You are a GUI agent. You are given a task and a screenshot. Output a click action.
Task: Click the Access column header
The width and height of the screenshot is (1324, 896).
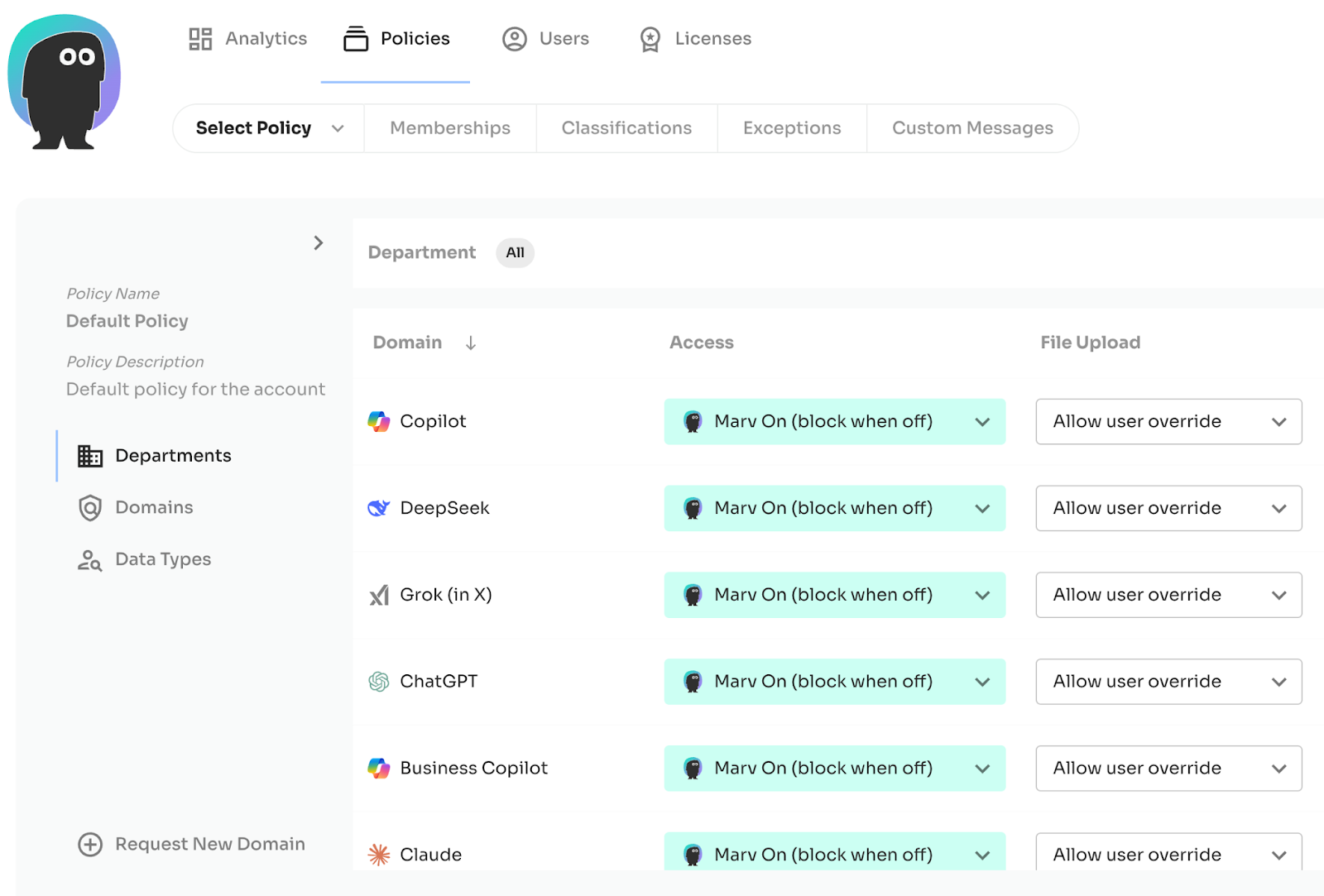click(x=702, y=343)
